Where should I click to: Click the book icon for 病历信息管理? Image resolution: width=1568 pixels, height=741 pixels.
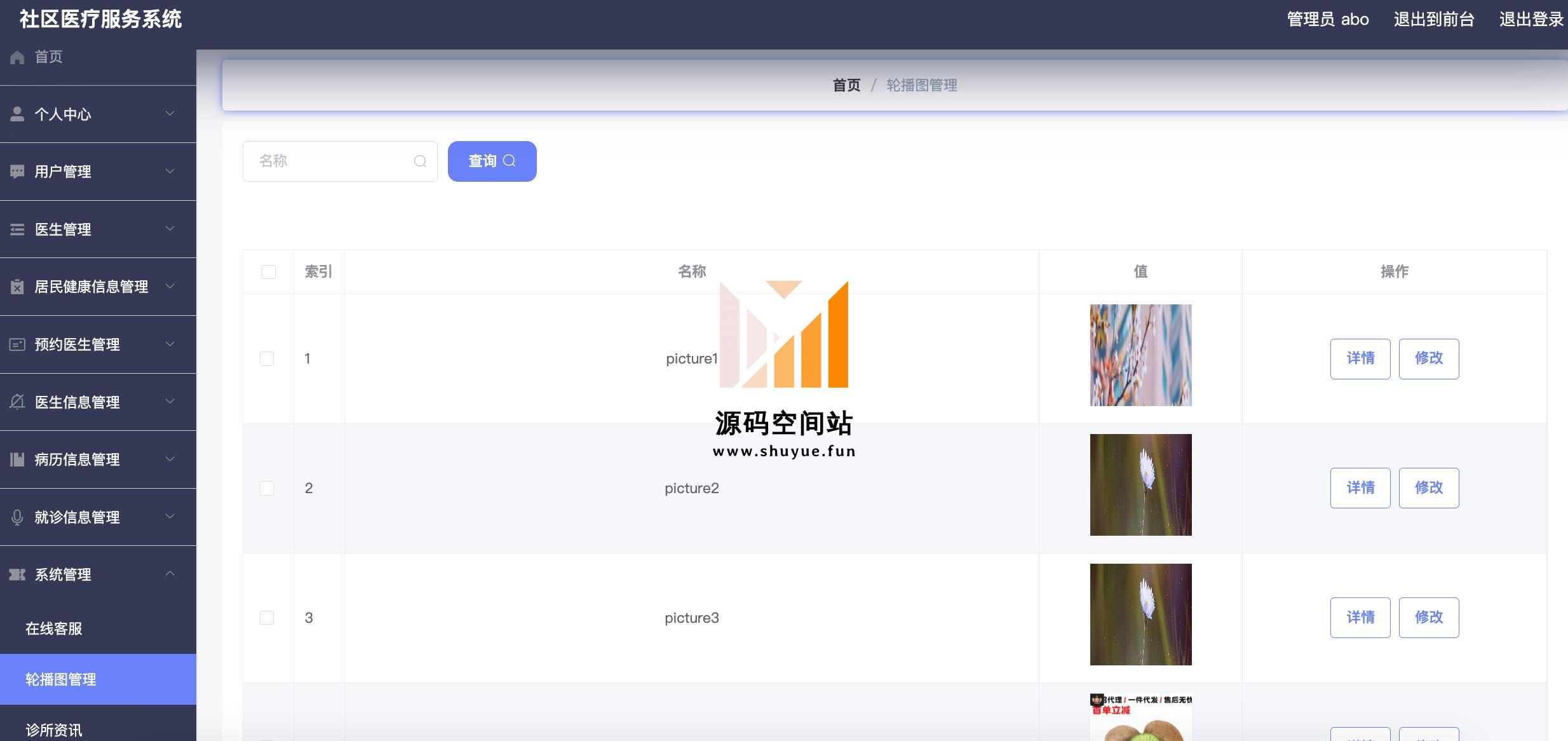coord(17,459)
